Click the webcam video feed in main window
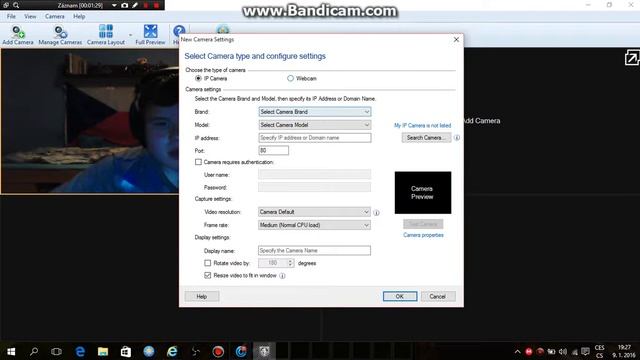This screenshot has height=360, width=640. tap(90, 121)
